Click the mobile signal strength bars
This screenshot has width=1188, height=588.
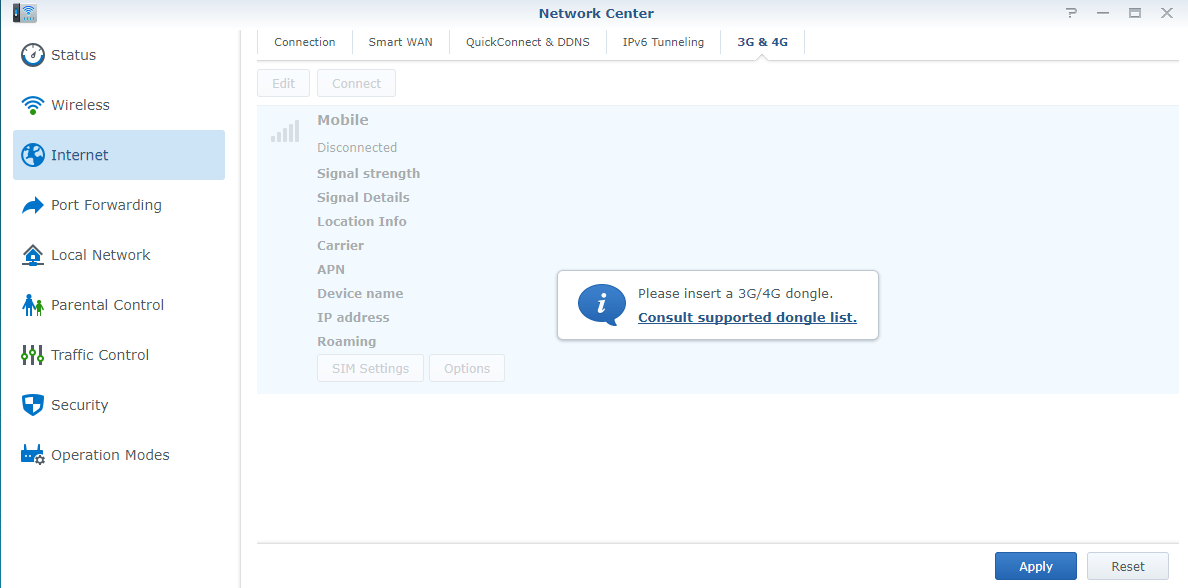pyautogui.click(x=285, y=132)
